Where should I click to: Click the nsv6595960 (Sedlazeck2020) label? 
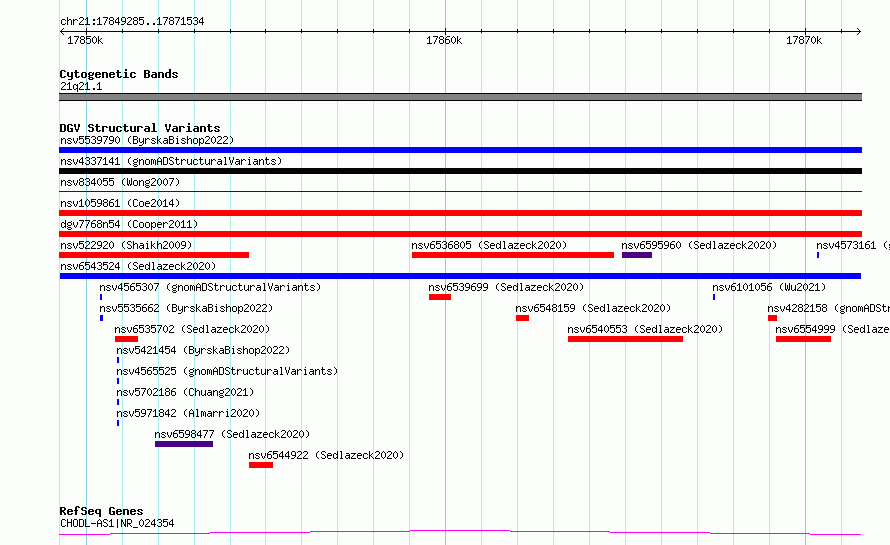pyautogui.click(x=699, y=245)
